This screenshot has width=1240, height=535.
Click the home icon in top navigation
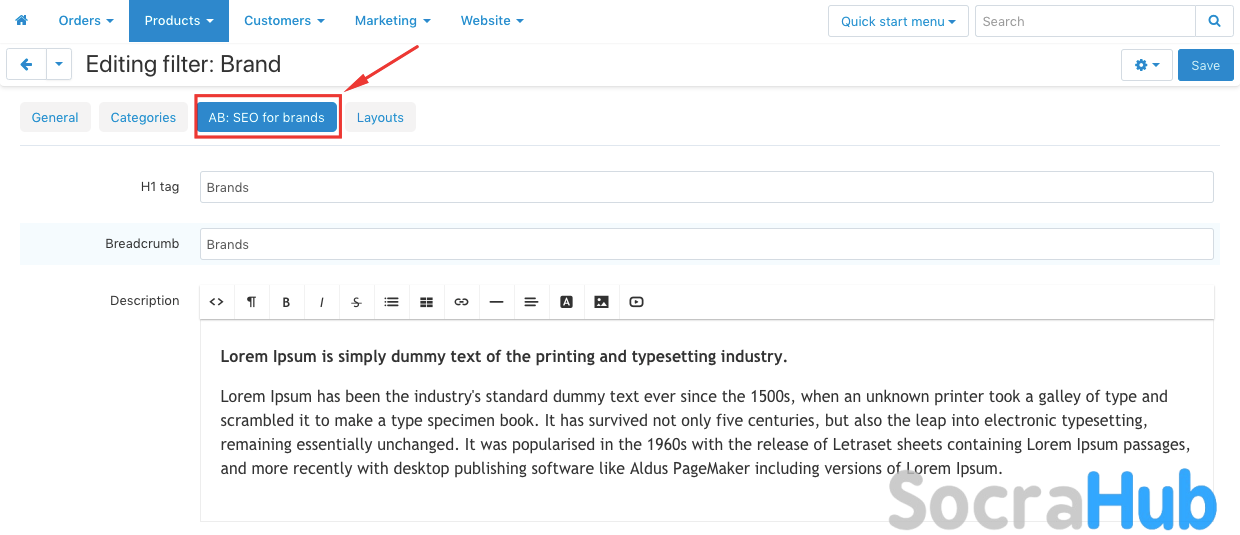(x=21, y=20)
